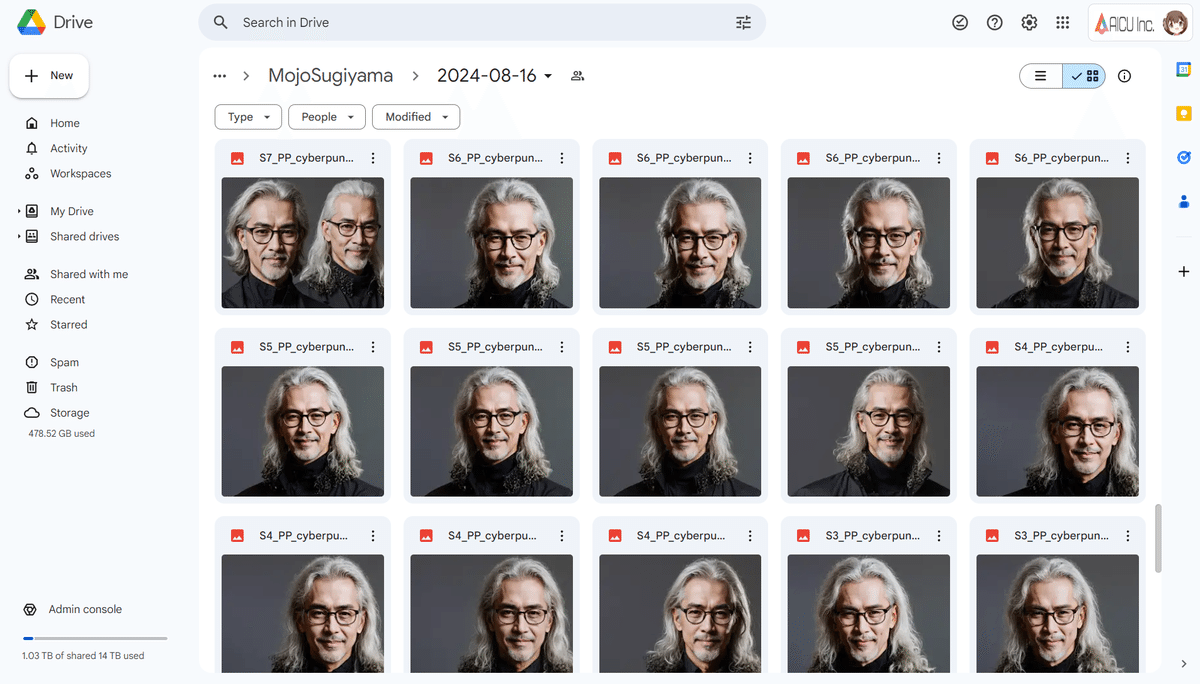
Task: Open Google Keep side panel icon
Action: [x=1183, y=113]
